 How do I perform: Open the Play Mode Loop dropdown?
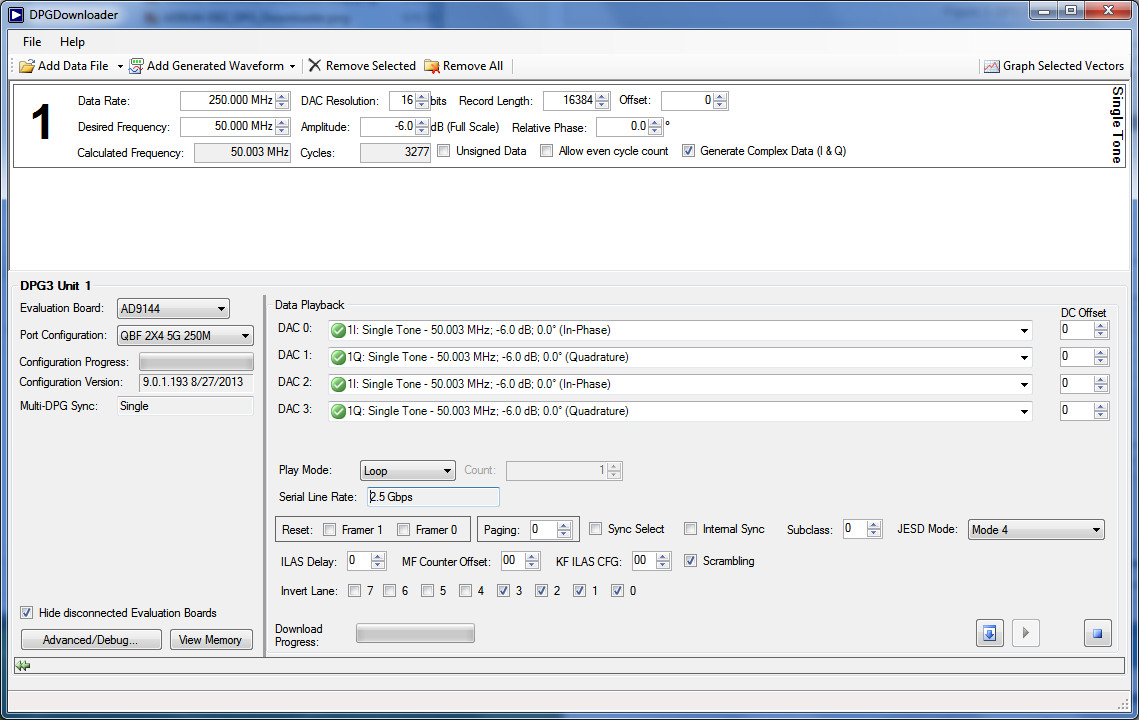pyautogui.click(x=407, y=471)
